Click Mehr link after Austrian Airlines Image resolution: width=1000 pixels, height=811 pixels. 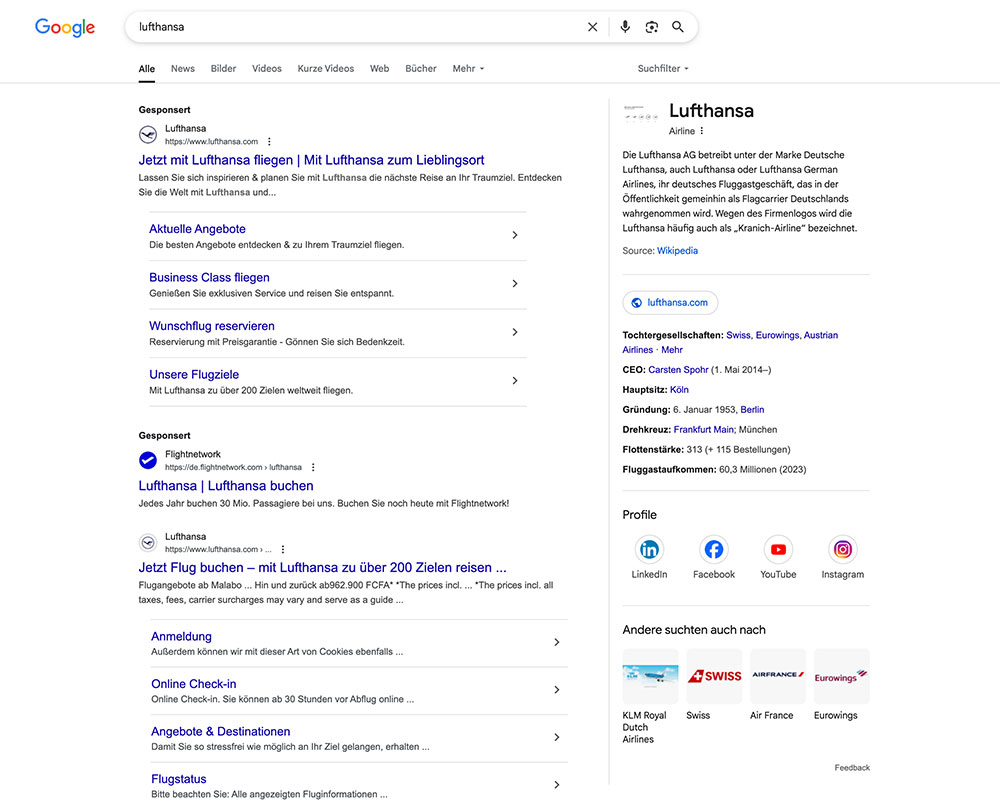pos(672,350)
